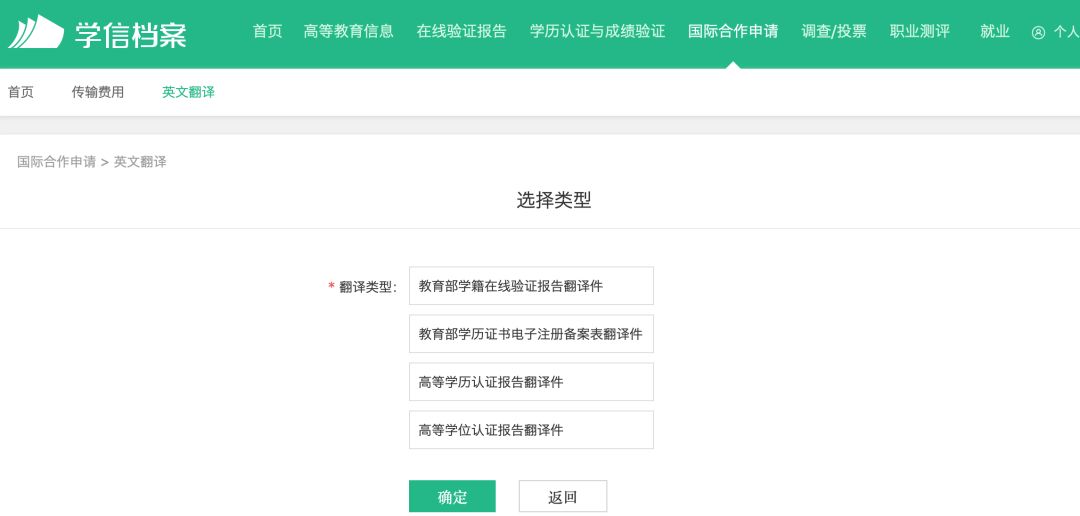The width and height of the screenshot is (1080, 516).
Task: Open the 就业 menu item
Action: [x=995, y=31]
